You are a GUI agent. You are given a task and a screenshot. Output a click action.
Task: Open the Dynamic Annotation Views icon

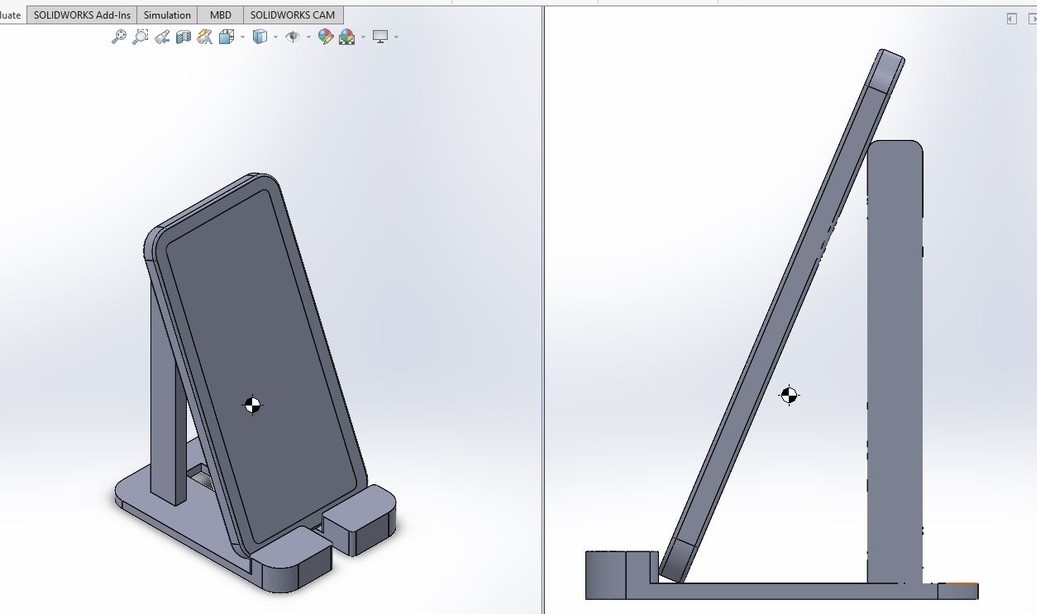coord(205,37)
